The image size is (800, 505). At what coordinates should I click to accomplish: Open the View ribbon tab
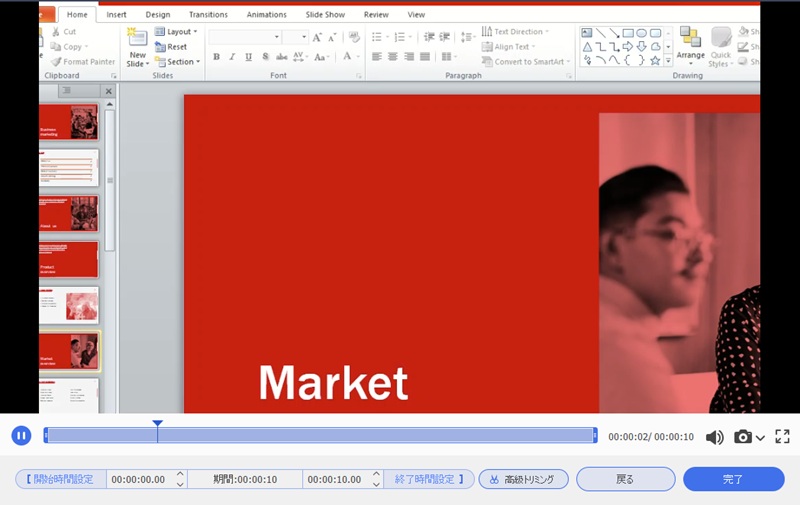coord(416,15)
